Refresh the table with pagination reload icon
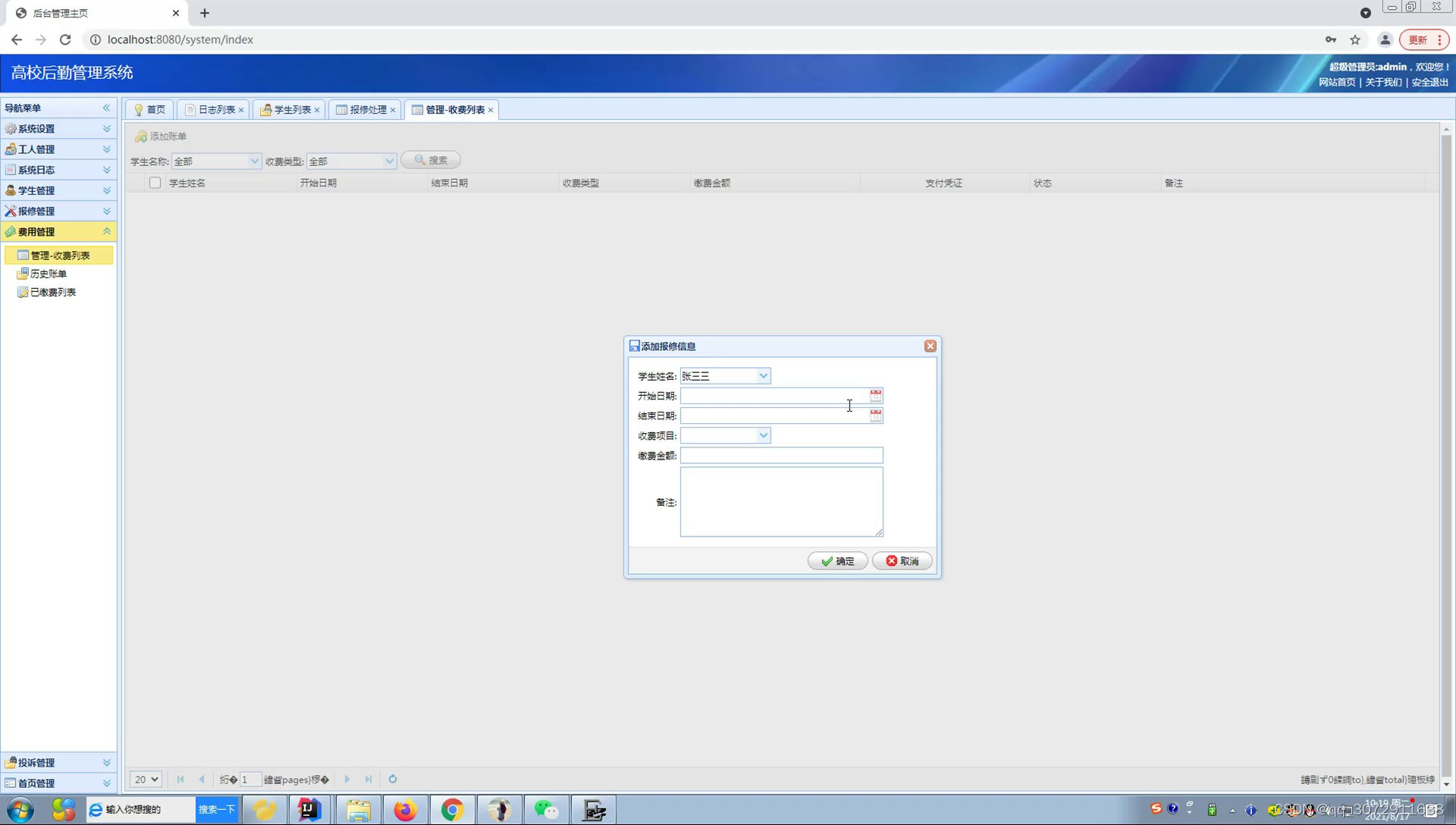Screen dimensions: 1456x825 (x=393, y=780)
